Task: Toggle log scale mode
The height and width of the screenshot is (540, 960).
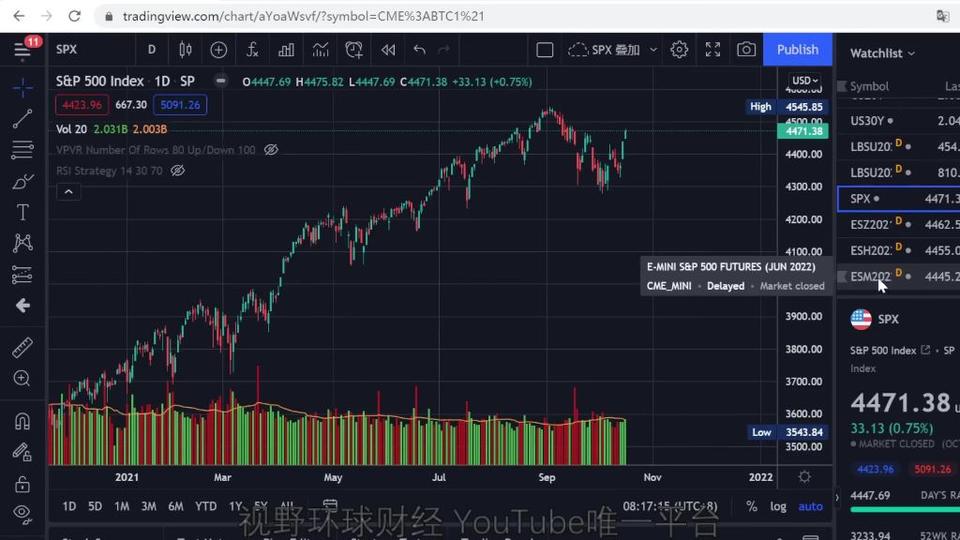Action: [778, 506]
